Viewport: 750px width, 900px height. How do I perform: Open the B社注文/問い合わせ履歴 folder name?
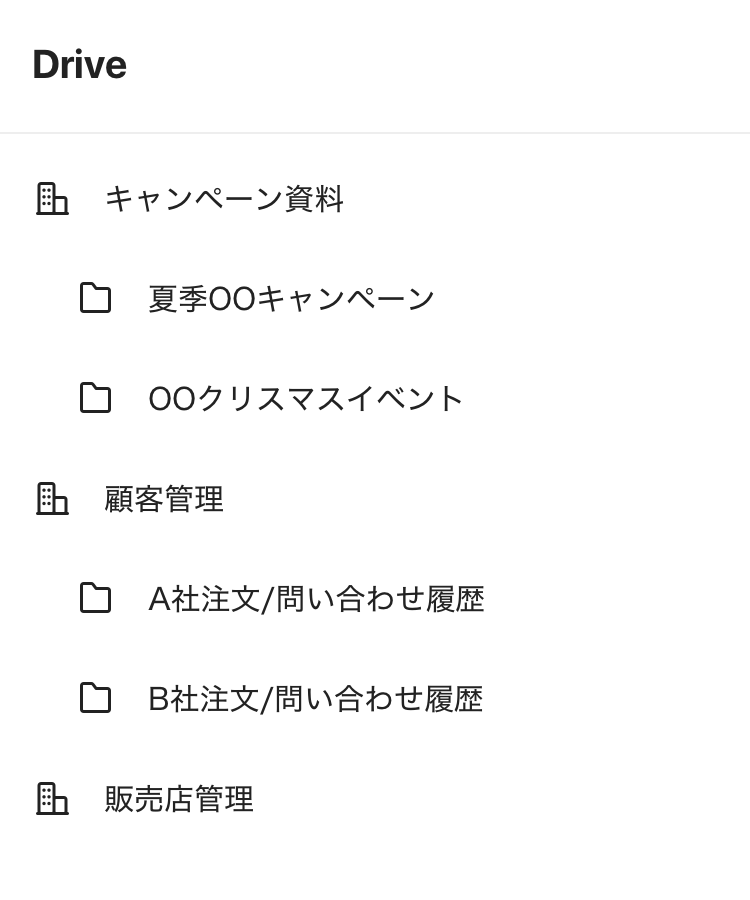316,699
